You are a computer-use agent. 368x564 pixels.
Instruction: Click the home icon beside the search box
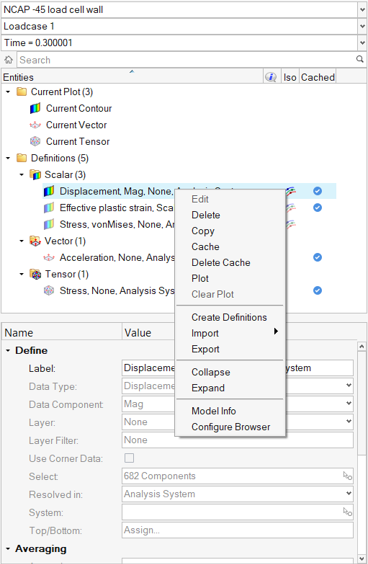(9, 60)
